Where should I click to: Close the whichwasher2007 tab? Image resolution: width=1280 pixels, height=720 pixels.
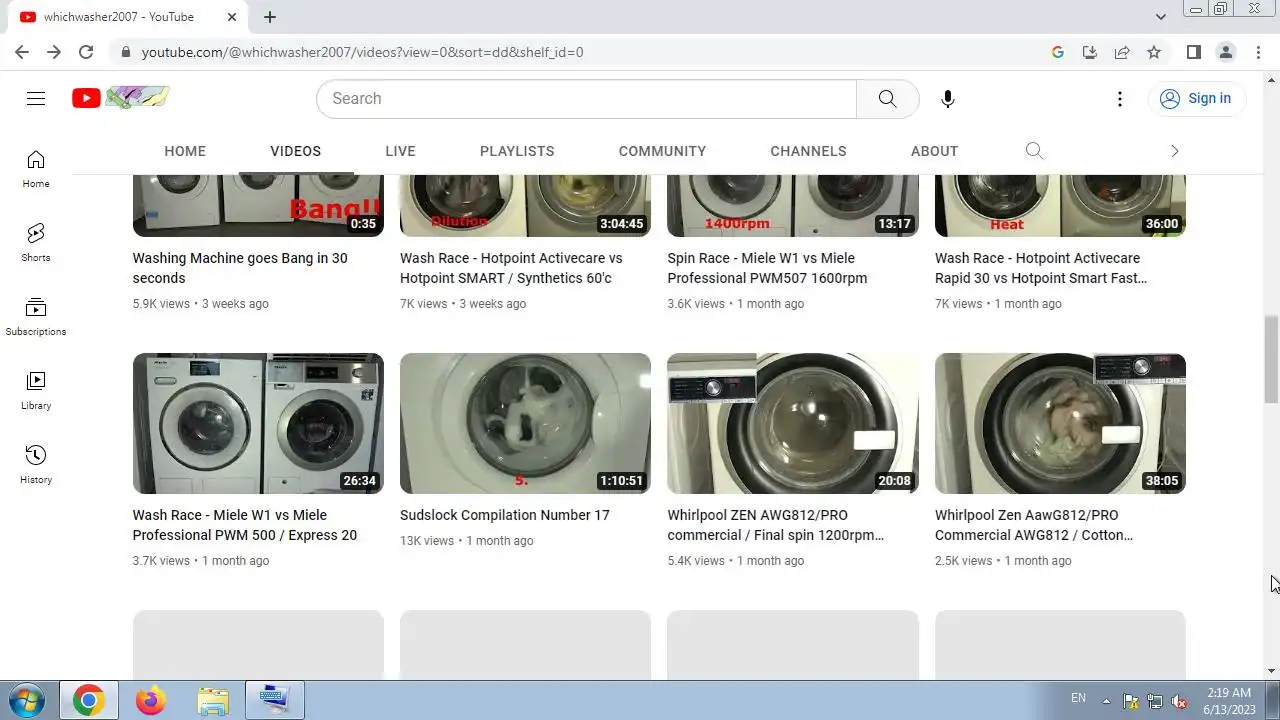232,17
